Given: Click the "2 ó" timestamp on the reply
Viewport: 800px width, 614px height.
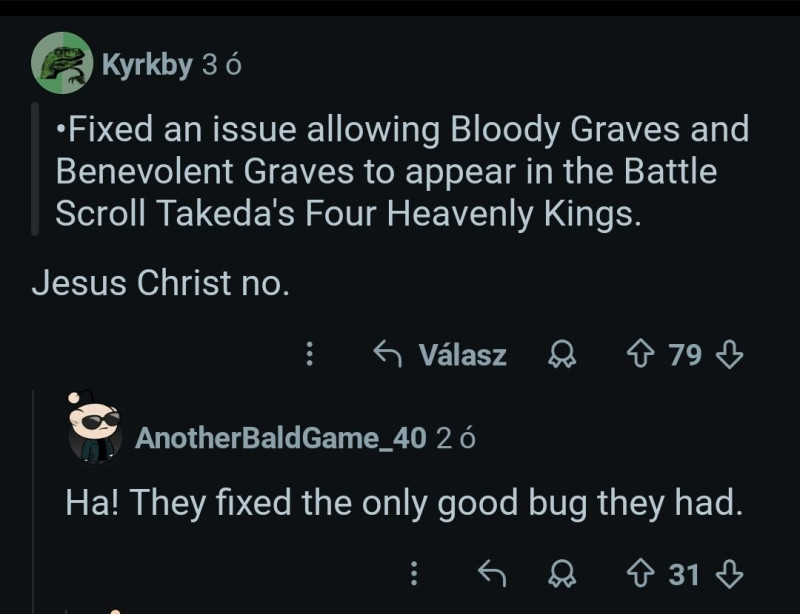Looking at the screenshot, I should pyautogui.click(x=456, y=437).
